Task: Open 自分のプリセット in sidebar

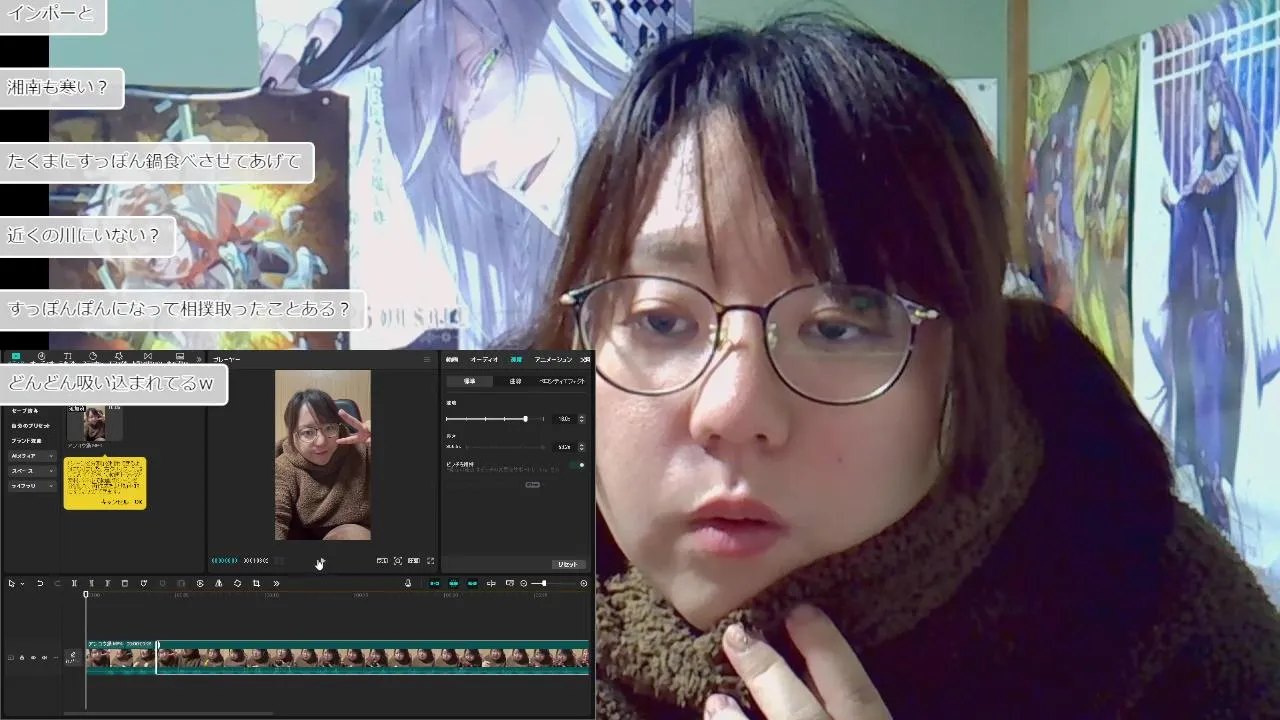Action: click(31, 426)
